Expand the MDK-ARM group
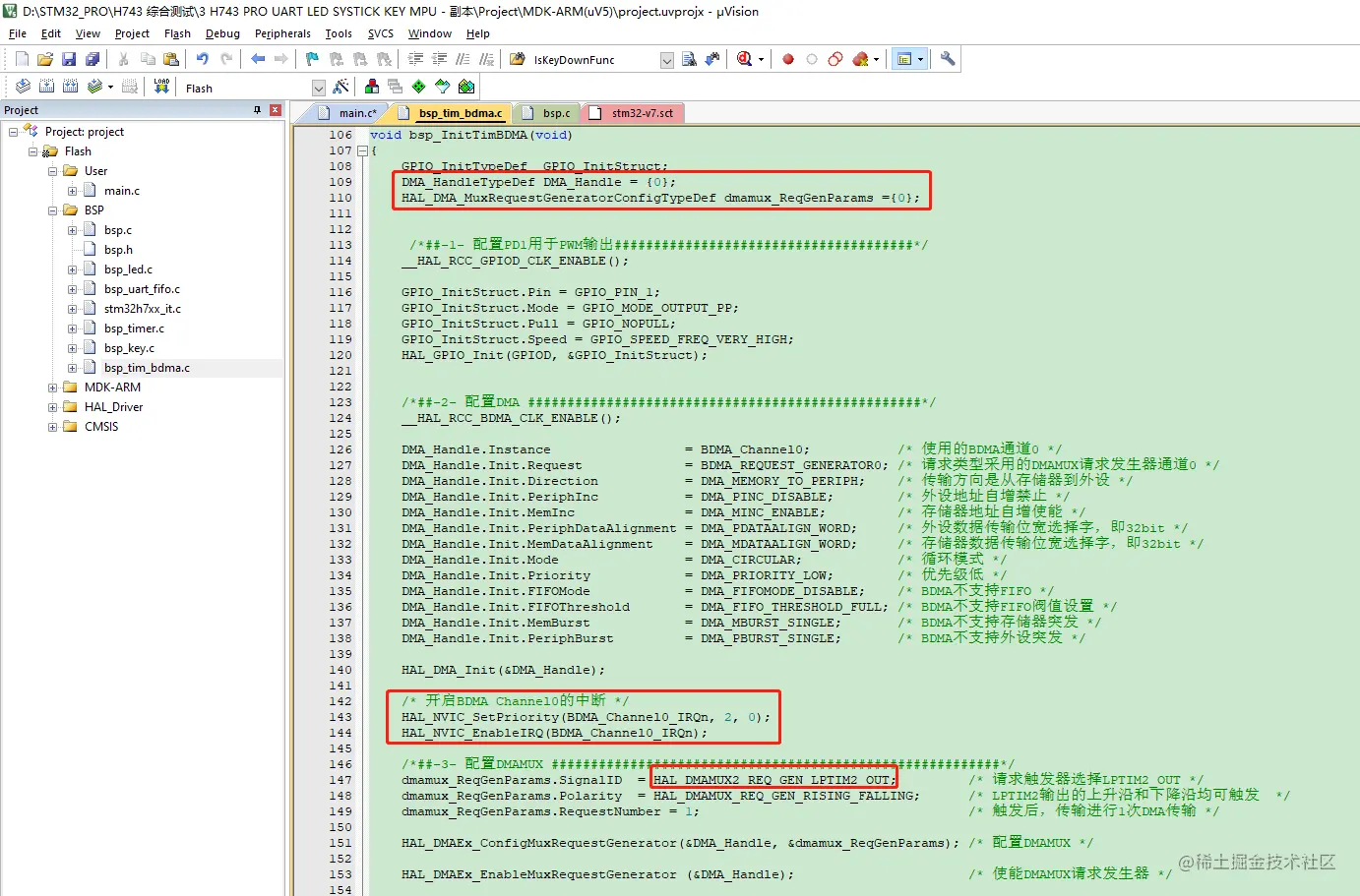The width and height of the screenshot is (1360, 896). point(52,388)
